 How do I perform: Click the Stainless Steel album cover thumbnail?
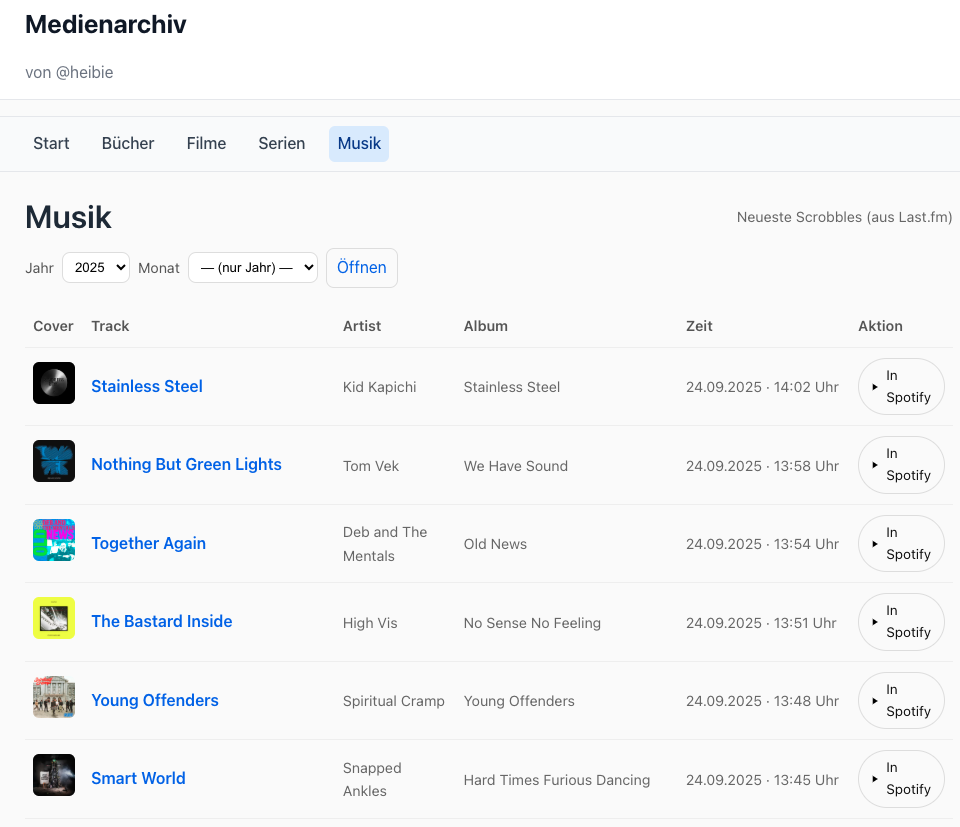54,383
